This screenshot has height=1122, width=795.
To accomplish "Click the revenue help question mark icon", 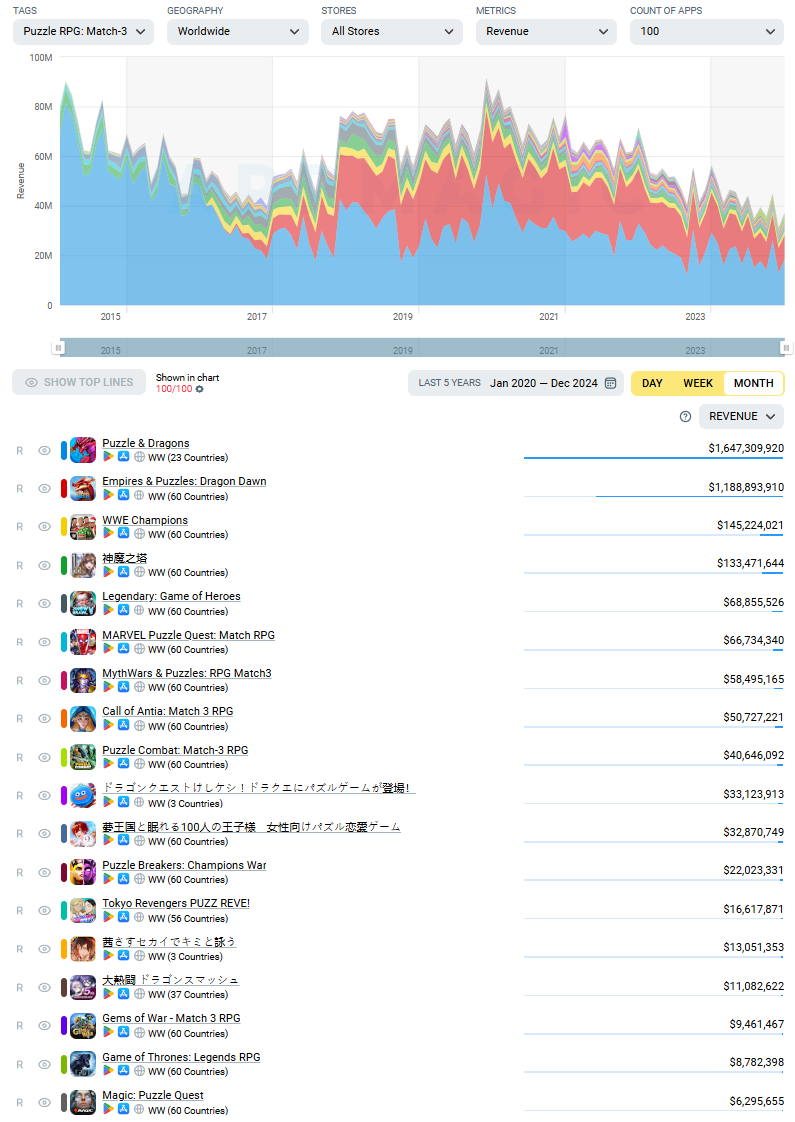I will pos(685,416).
